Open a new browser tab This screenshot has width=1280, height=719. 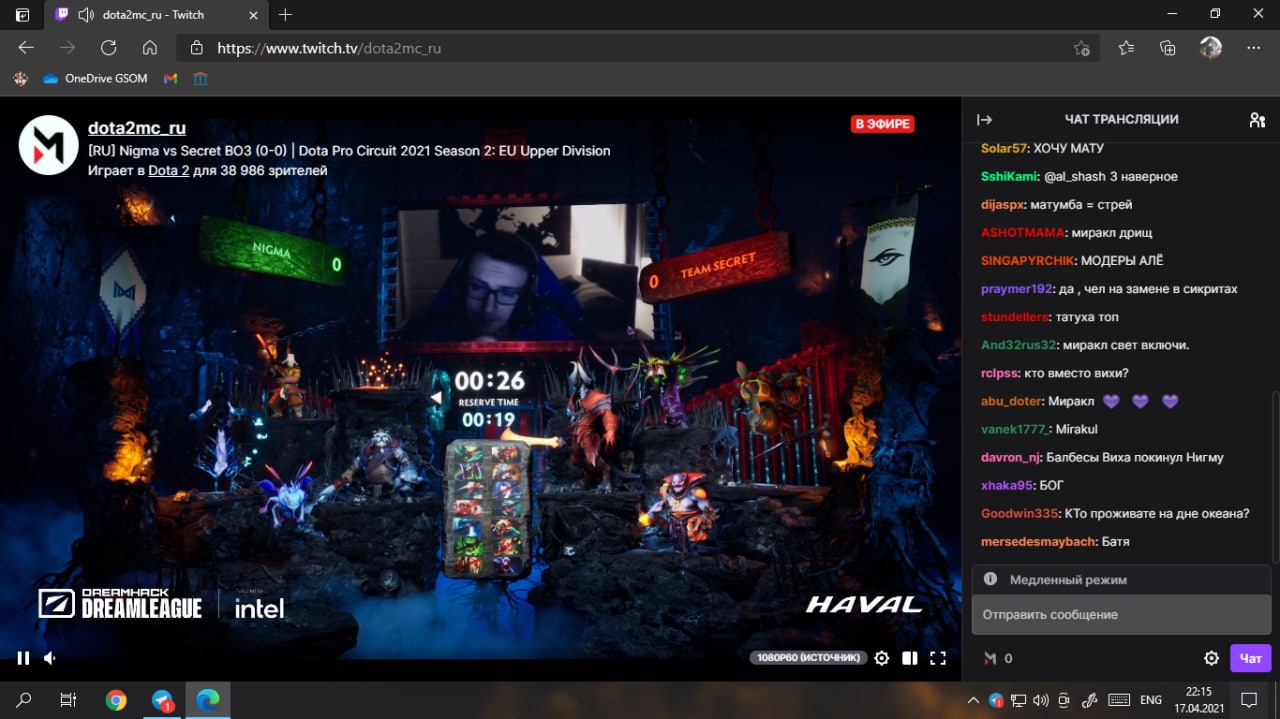click(x=286, y=15)
